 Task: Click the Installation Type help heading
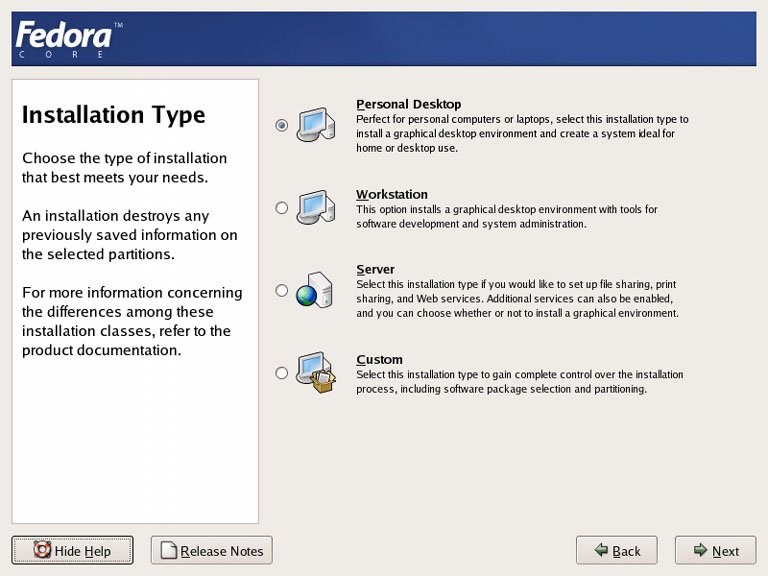(113, 115)
